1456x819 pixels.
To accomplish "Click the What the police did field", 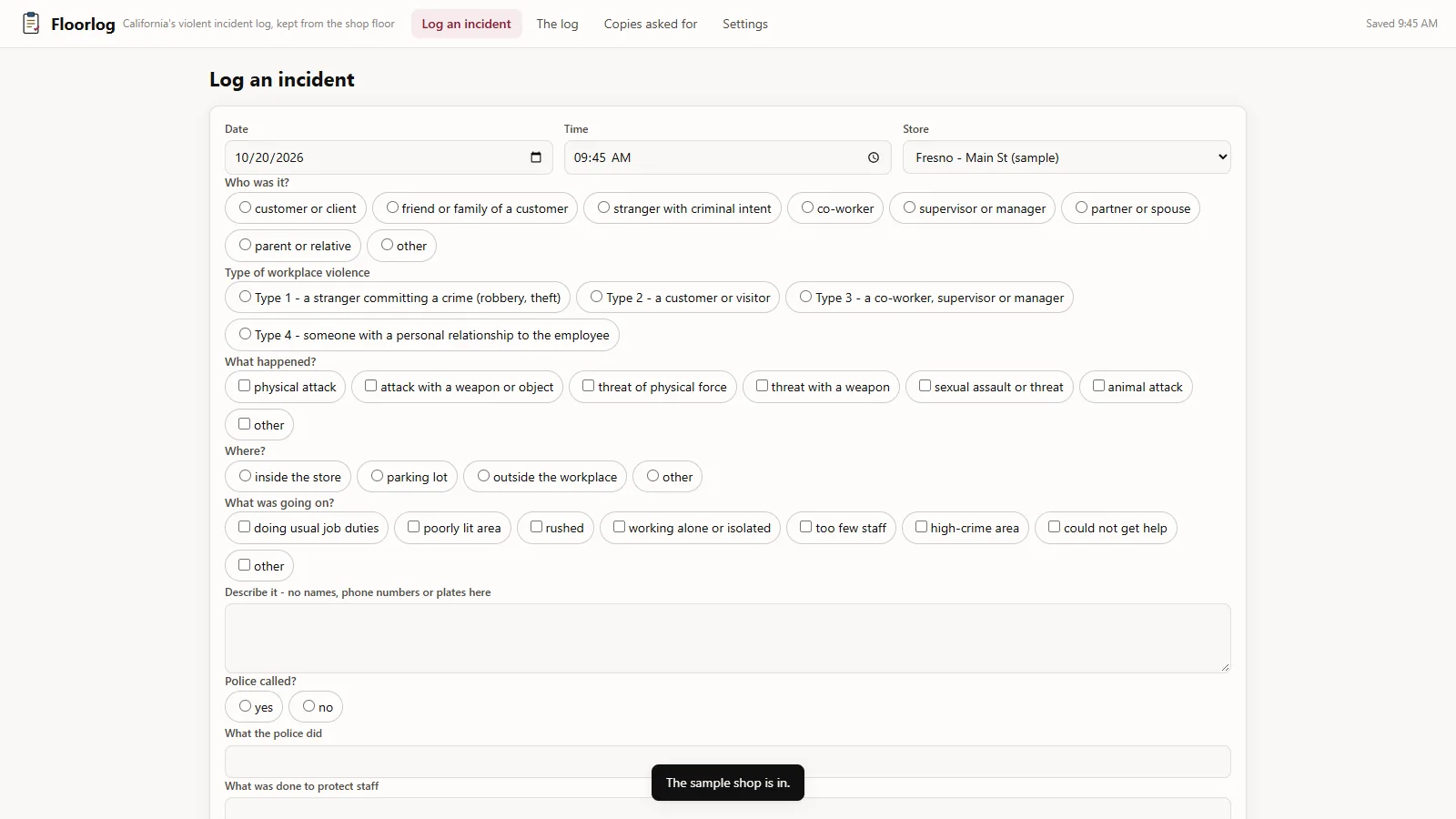I will click(x=728, y=762).
